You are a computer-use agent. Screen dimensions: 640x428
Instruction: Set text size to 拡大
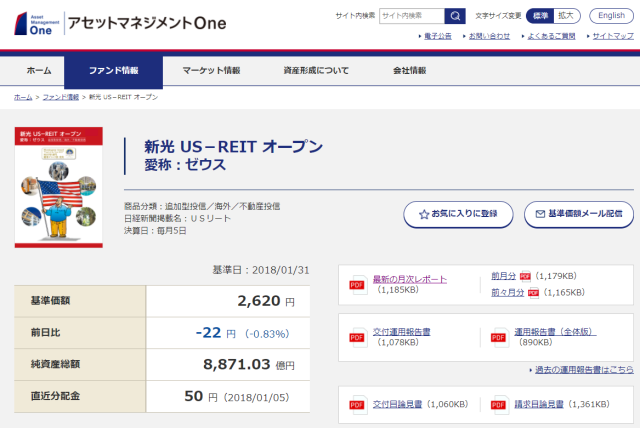tap(567, 16)
